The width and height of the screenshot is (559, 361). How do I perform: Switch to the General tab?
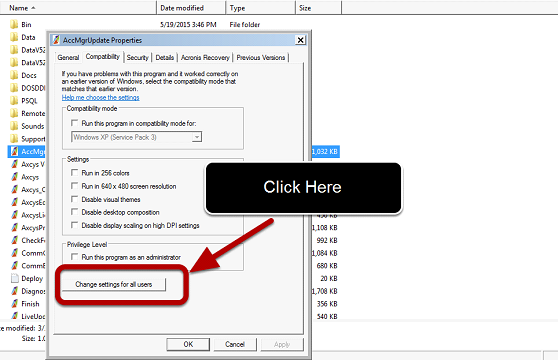(68, 57)
